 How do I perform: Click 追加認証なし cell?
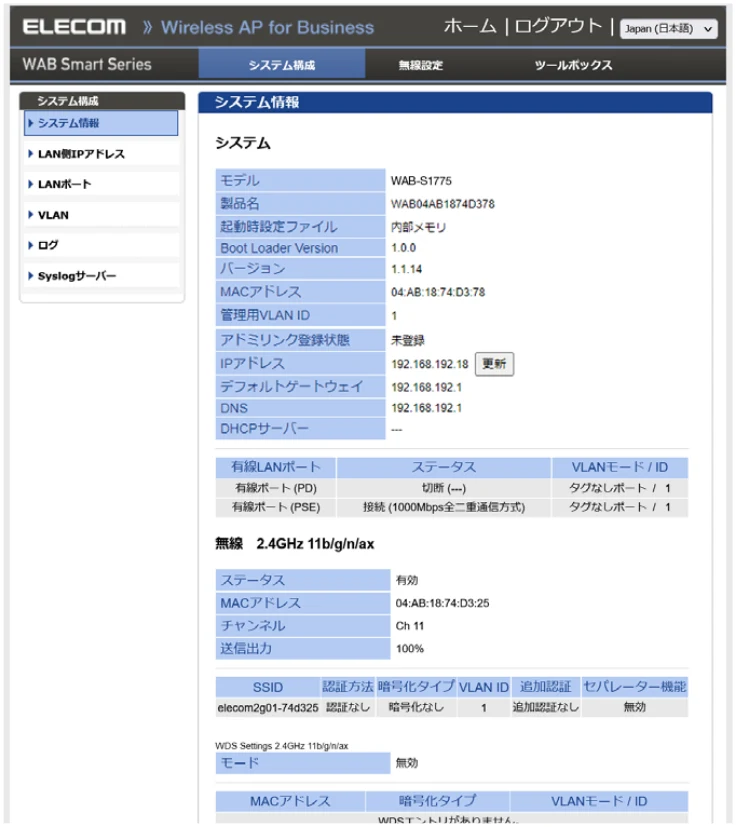click(545, 707)
